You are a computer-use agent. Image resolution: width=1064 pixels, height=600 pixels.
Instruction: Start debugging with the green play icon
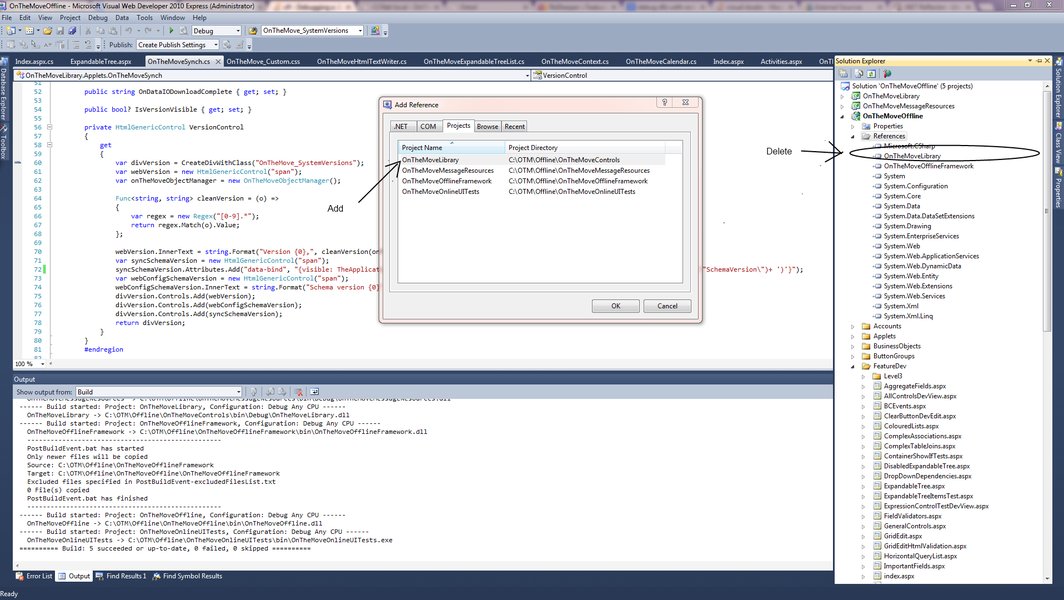click(171, 31)
